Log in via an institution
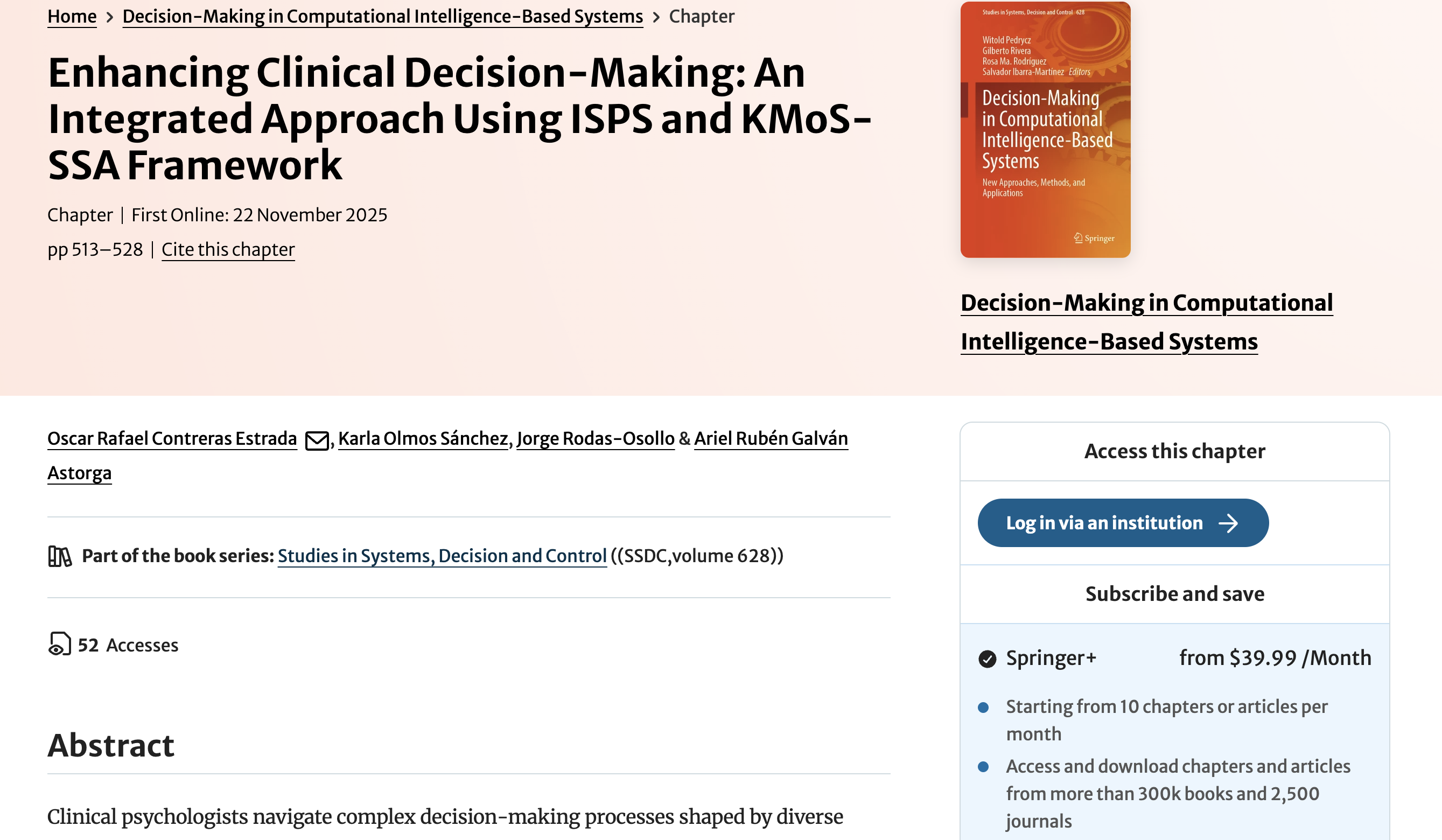Image resolution: width=1442 pixels, height=840 pixels. tap(1104, 523)
